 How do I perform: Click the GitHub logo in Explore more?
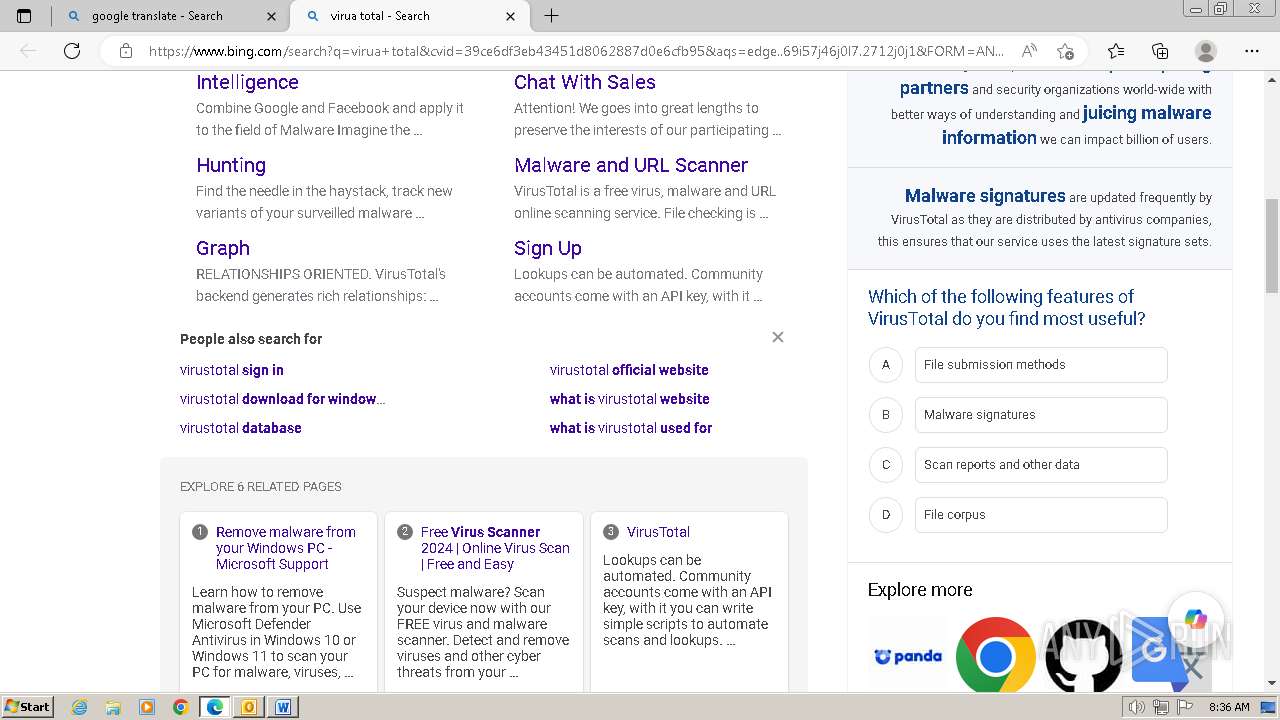coord(1084,657)
